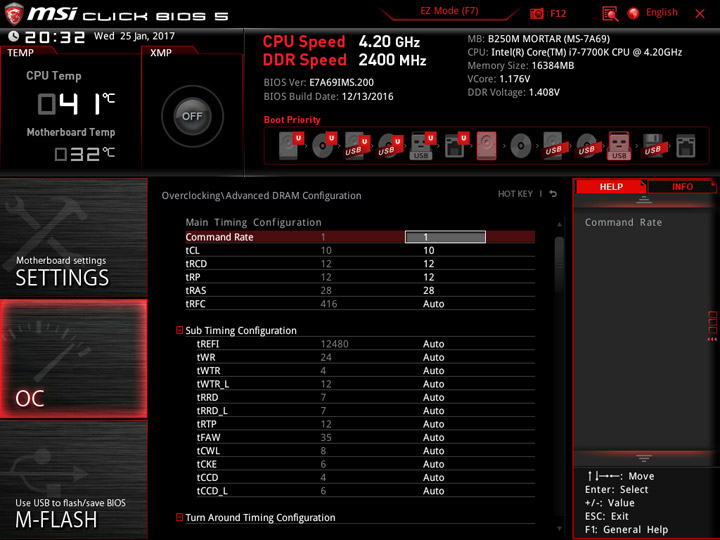The height and width of the screenshot is (540, 720).
Task: Select the tRCD value 12 field
Action: [x=429, y=264]
